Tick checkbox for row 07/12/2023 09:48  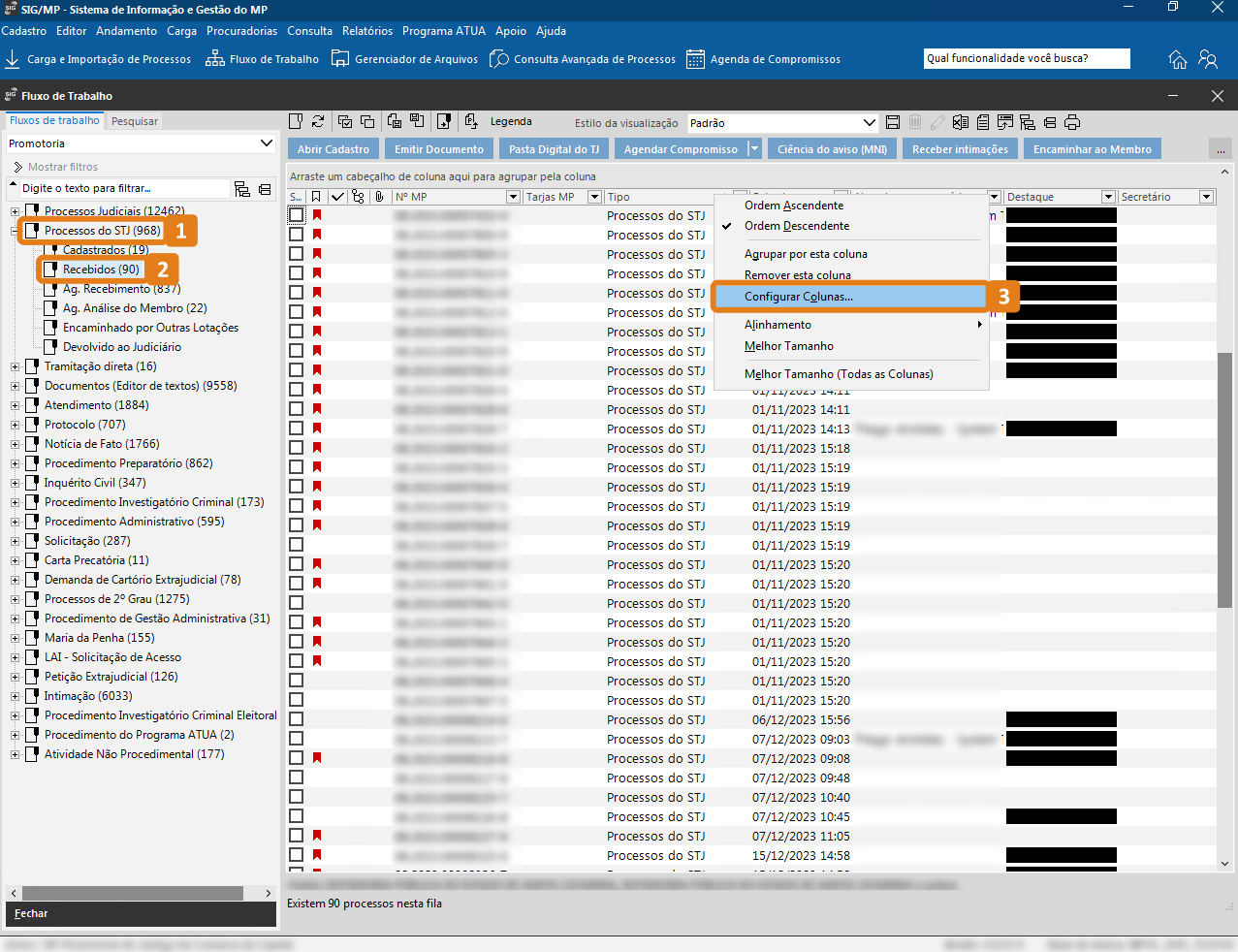tap(297, 777)
